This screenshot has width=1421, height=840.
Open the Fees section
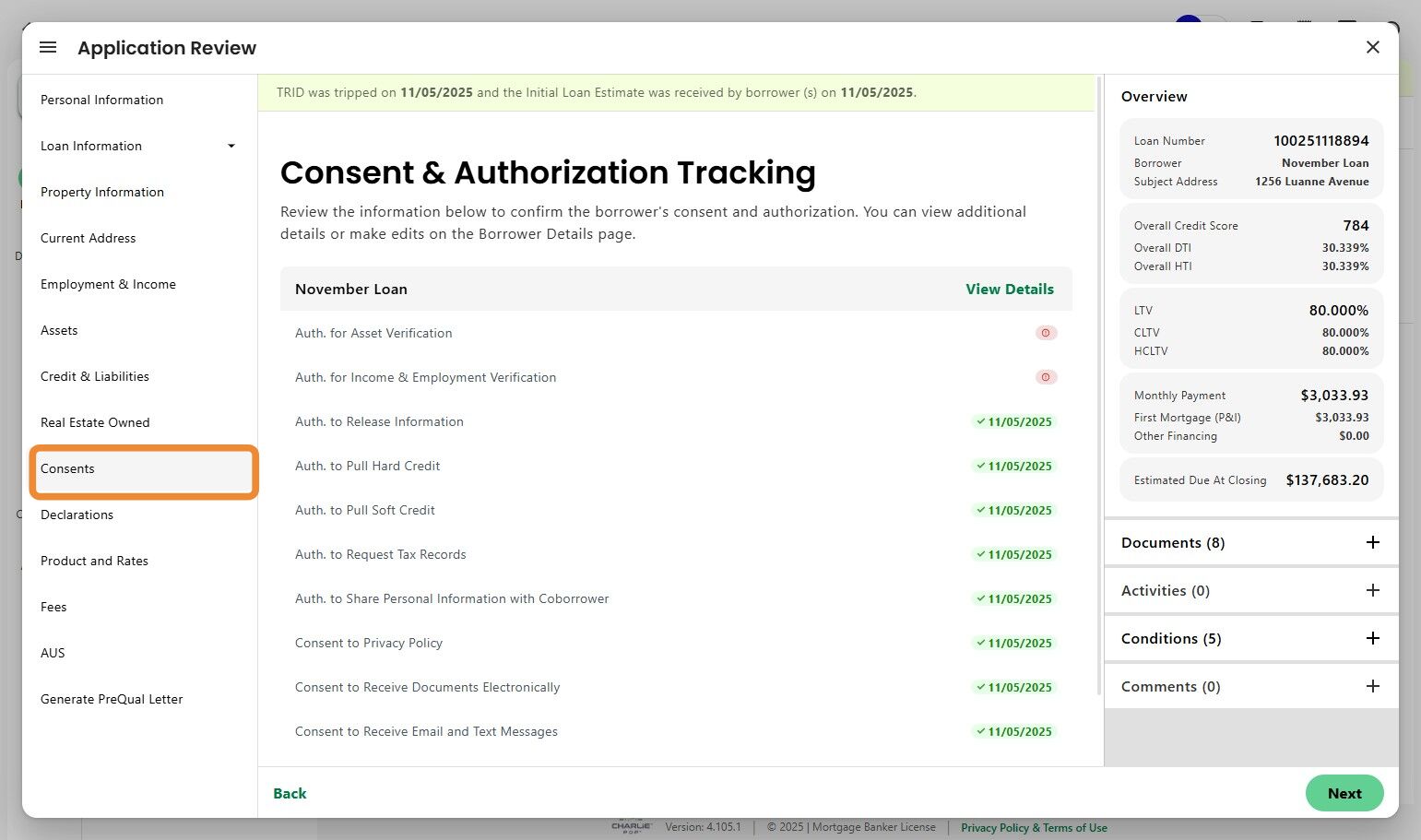[53, 607]
